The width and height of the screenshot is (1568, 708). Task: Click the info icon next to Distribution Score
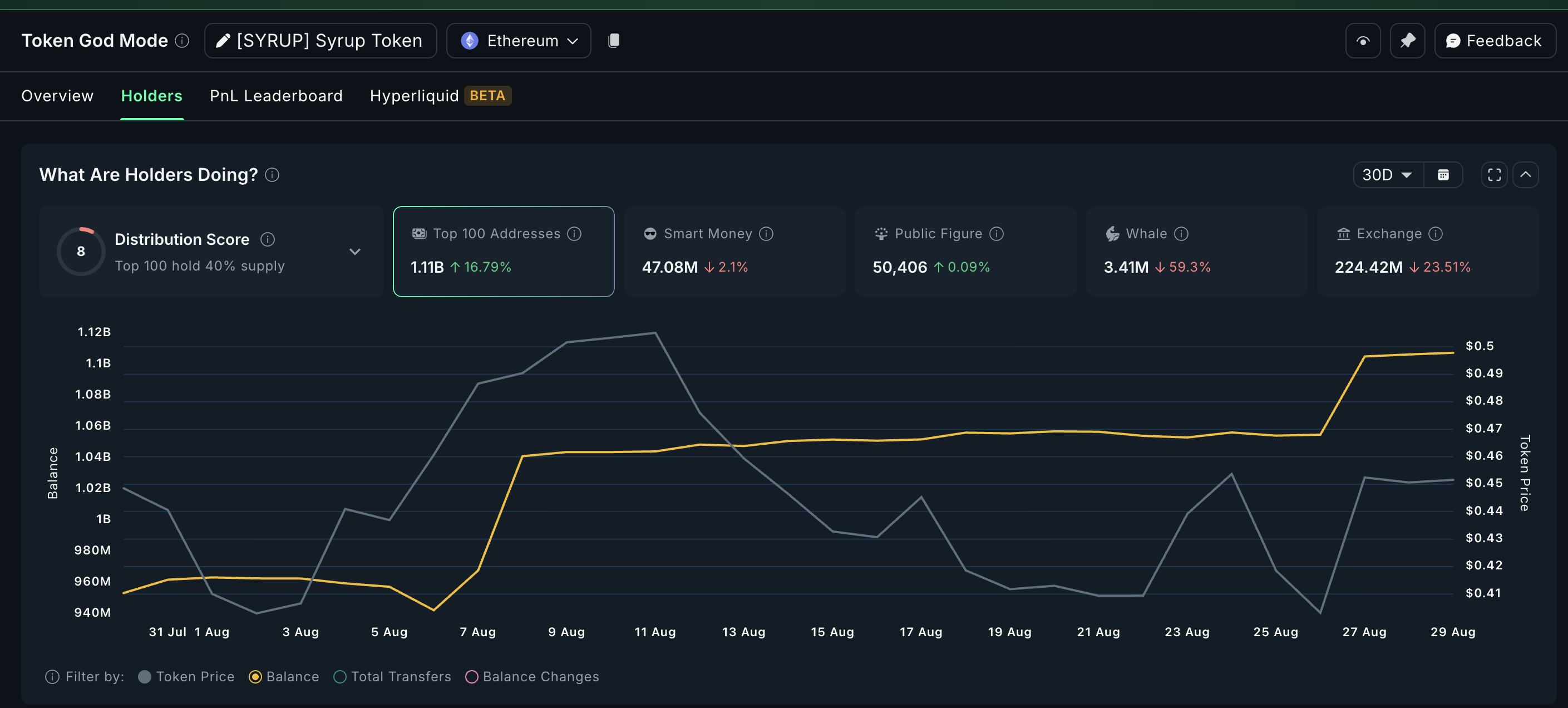point(268,239)
